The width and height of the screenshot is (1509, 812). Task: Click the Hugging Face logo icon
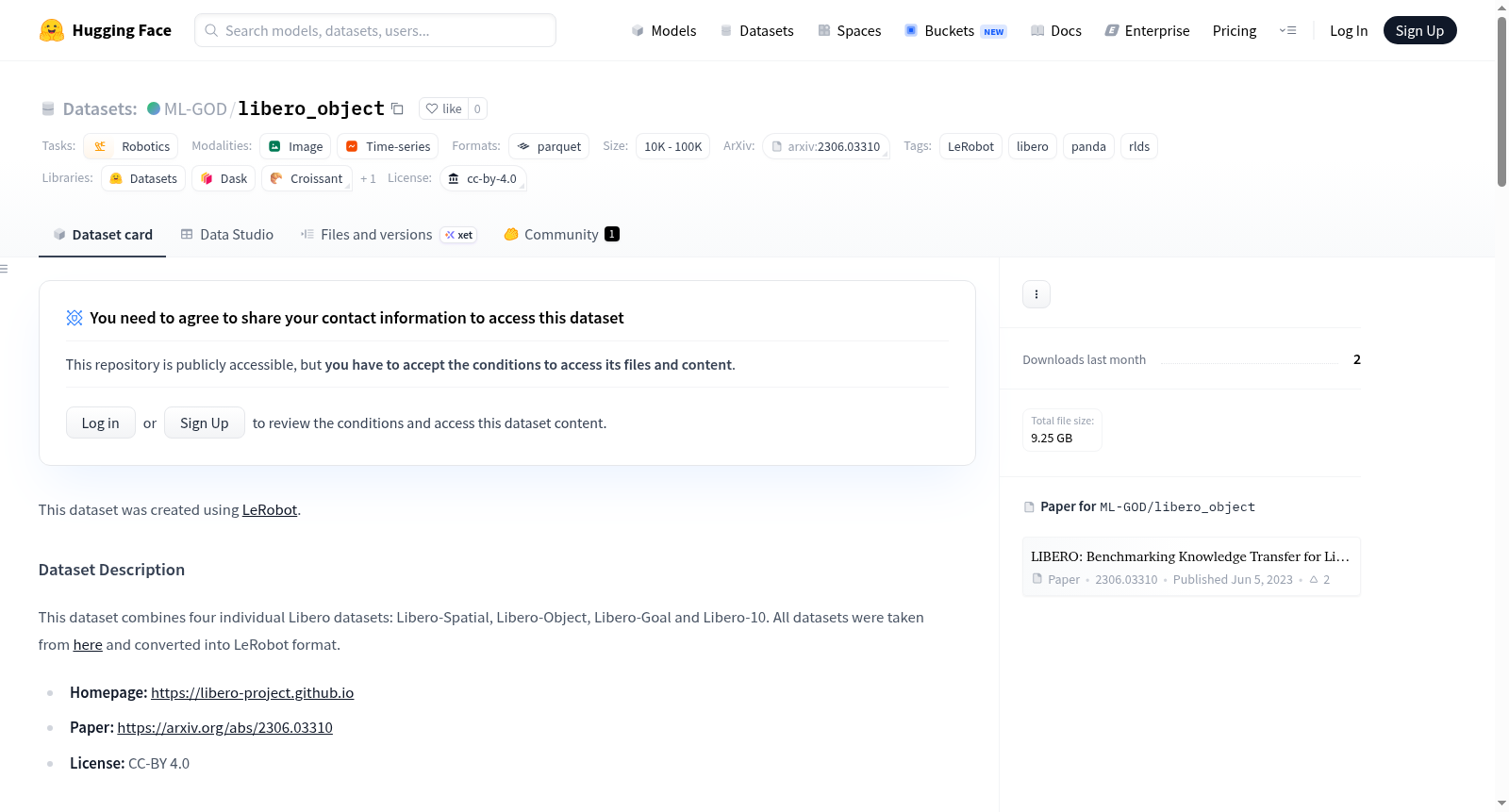52,30
